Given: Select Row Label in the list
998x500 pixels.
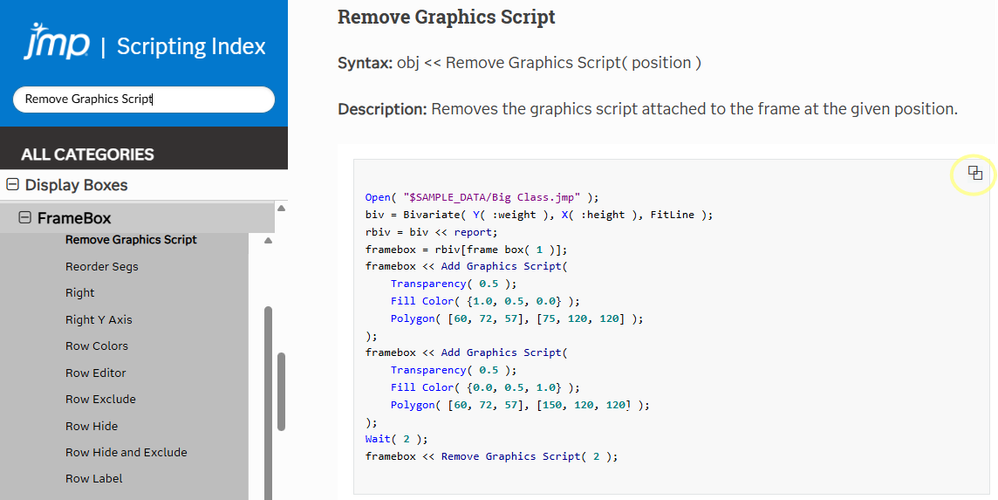Looking at the screenshot, I should pos(94,479).
